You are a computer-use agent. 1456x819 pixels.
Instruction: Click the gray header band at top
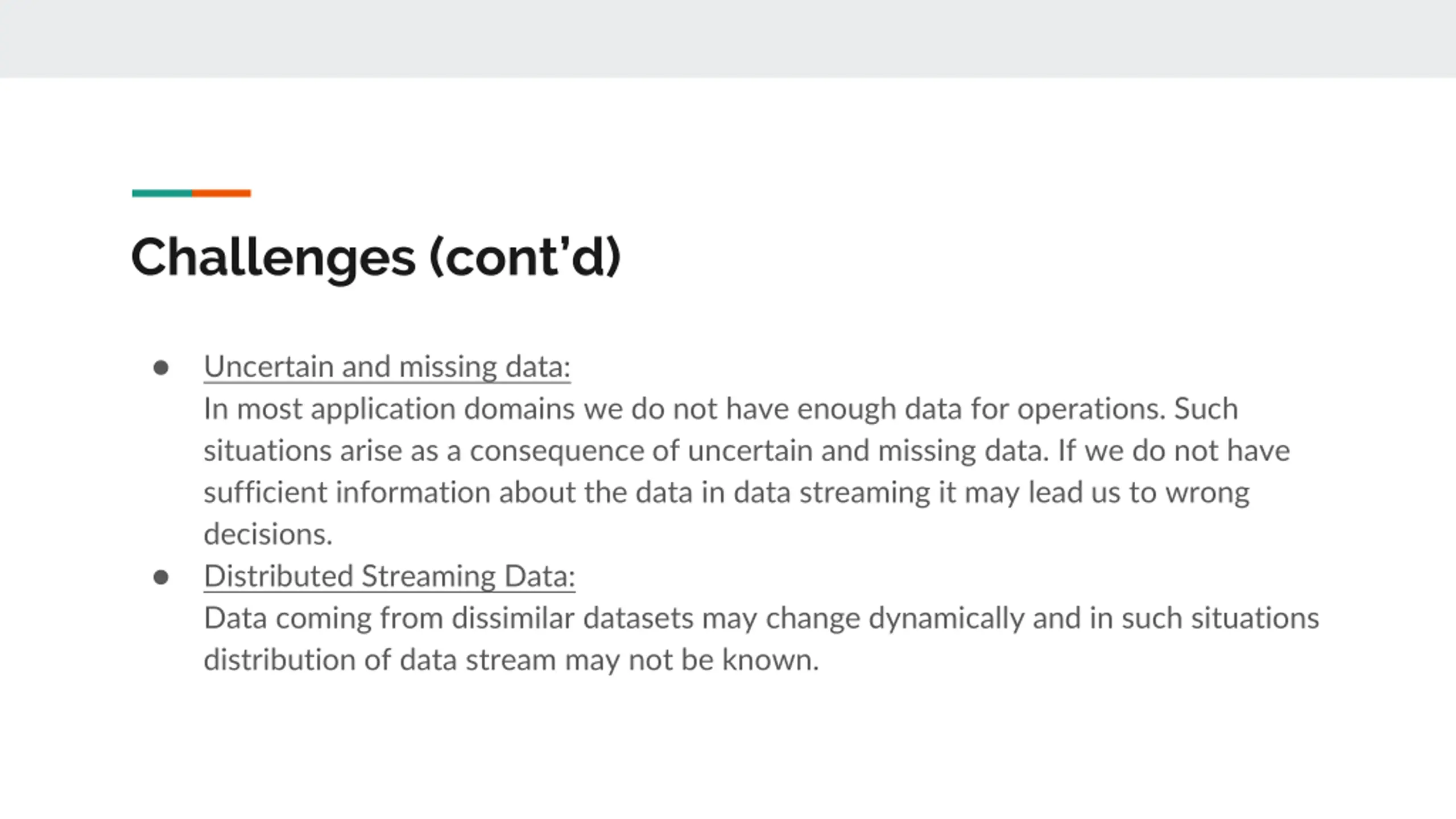(x=728, y=39)
